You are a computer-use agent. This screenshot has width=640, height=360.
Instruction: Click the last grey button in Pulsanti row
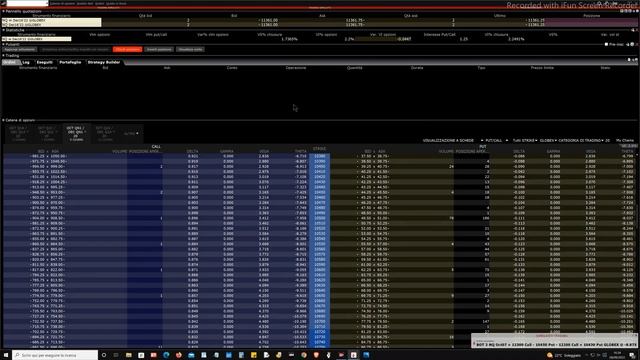click(x=190, y=49)
